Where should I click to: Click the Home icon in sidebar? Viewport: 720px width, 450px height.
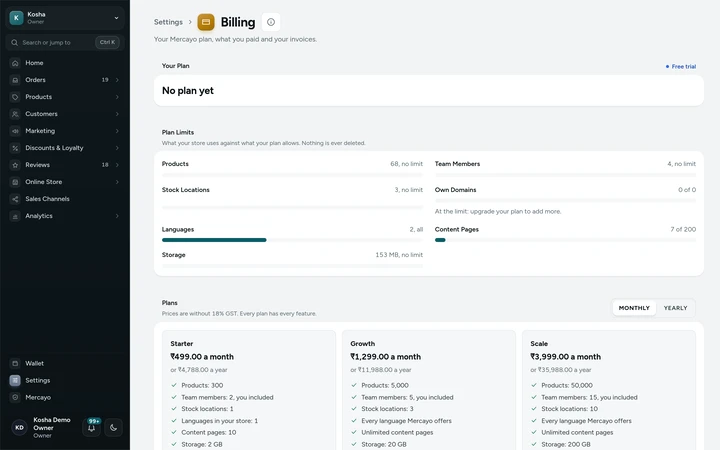coord(15,63)
